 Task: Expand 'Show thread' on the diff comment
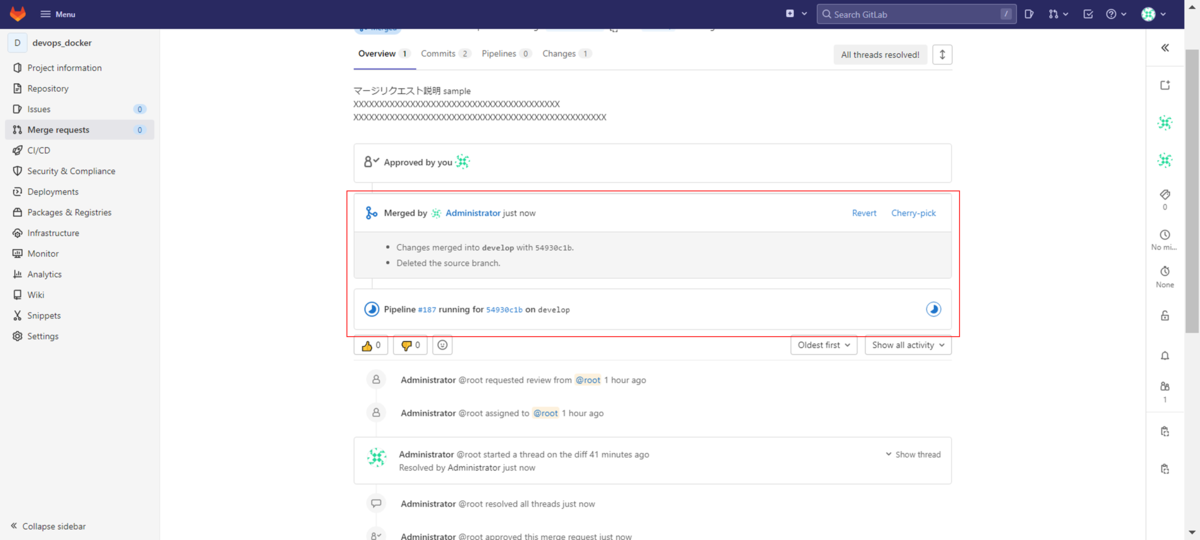tap(913, 455)
